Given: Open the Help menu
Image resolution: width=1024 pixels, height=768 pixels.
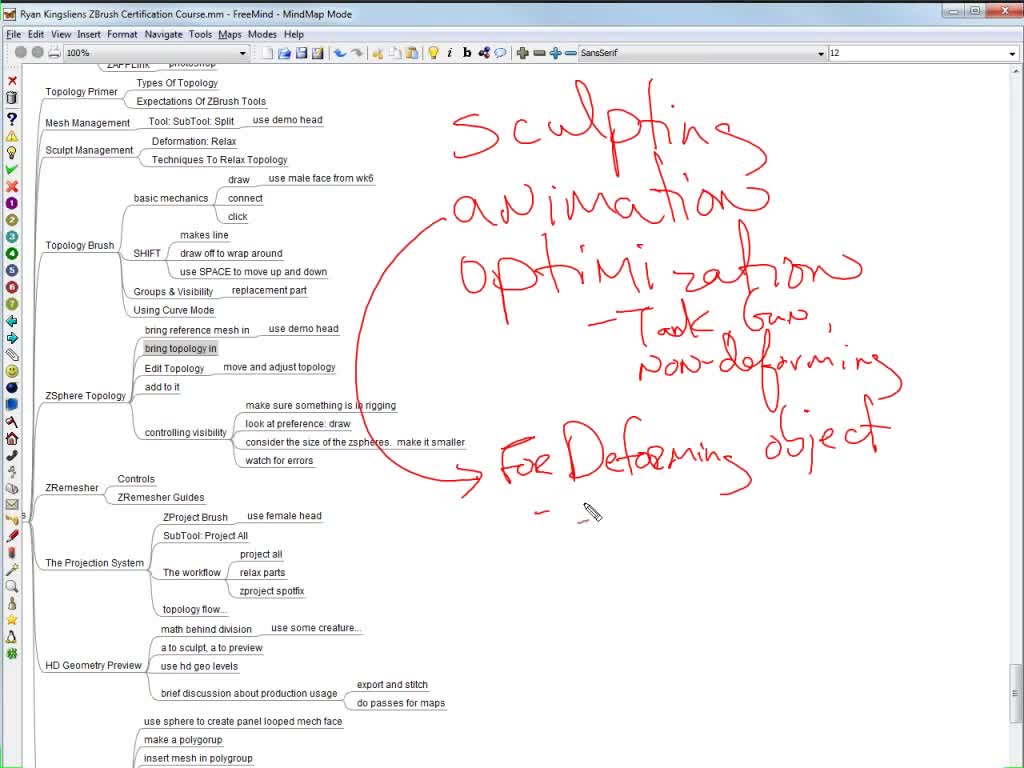Looking at the screenshot, I should pyautogui.click(x=294, y=34).
